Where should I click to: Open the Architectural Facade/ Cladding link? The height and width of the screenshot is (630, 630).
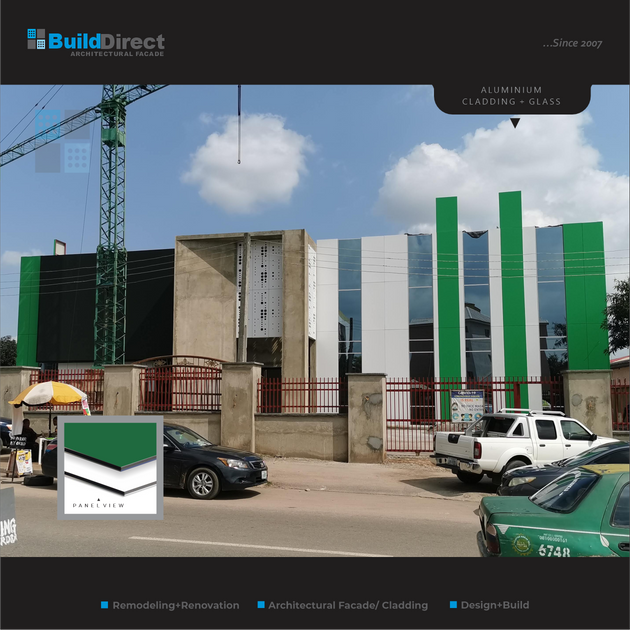(347, 605)
